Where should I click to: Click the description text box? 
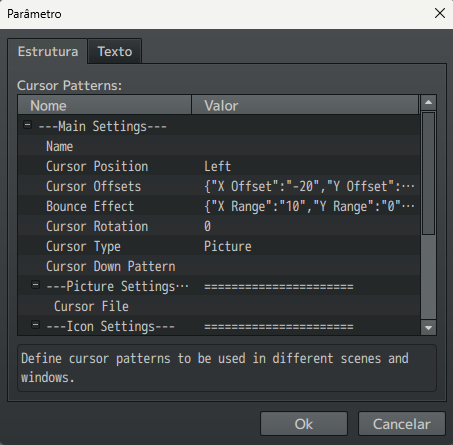pyautogui.click(x=227, y=368)
